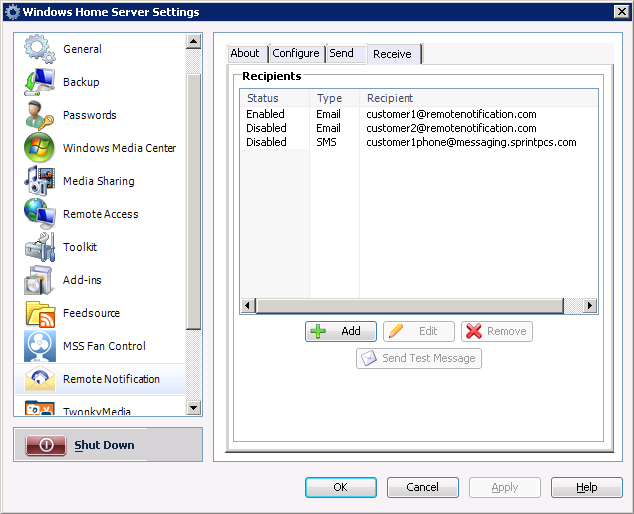Viewport: 634px width, 514px height.
Task: Click recipients list right scroll arrow
Action: click(590, 305)
